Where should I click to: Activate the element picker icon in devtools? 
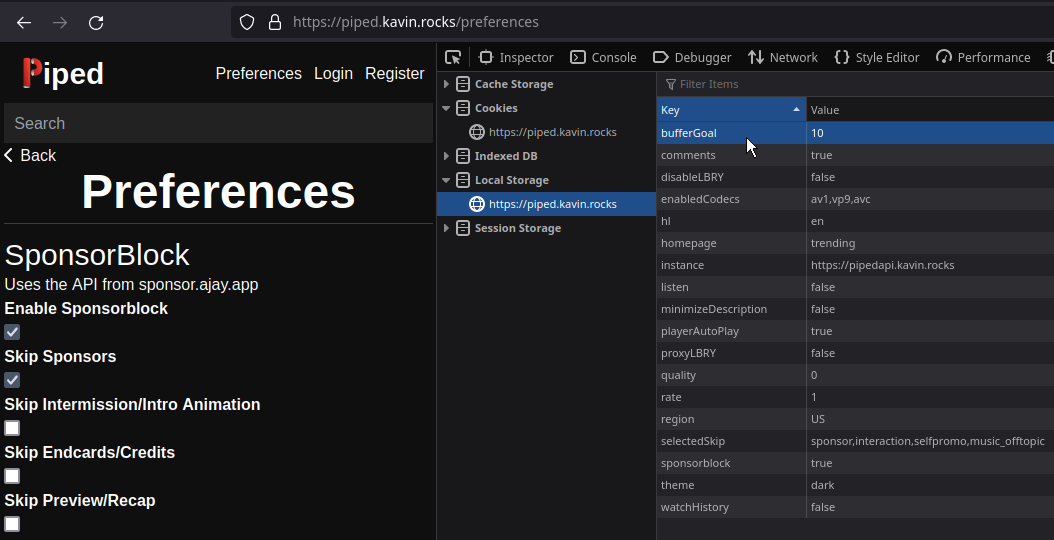point(453,57)
